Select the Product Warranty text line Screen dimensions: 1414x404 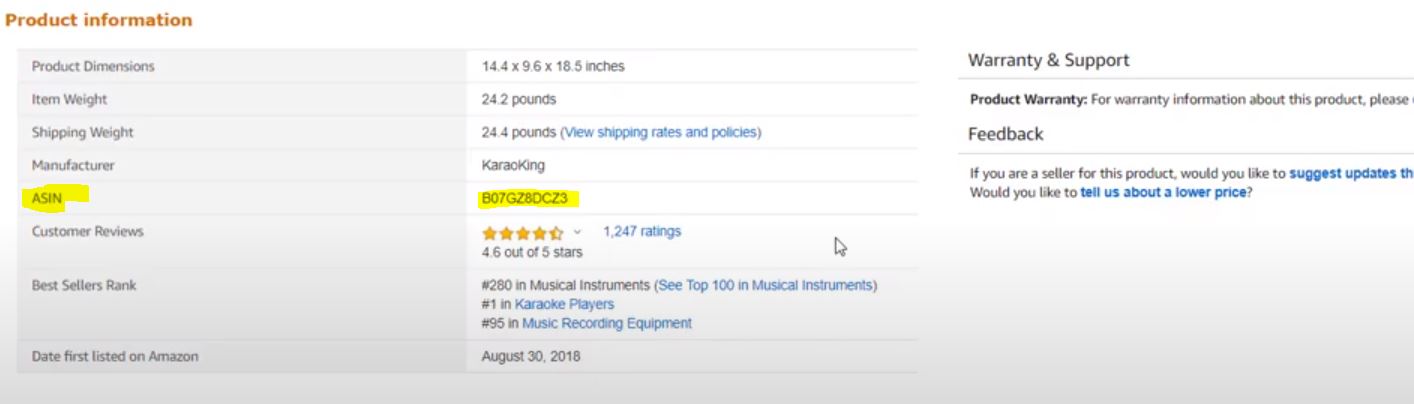click(1192, 99)
